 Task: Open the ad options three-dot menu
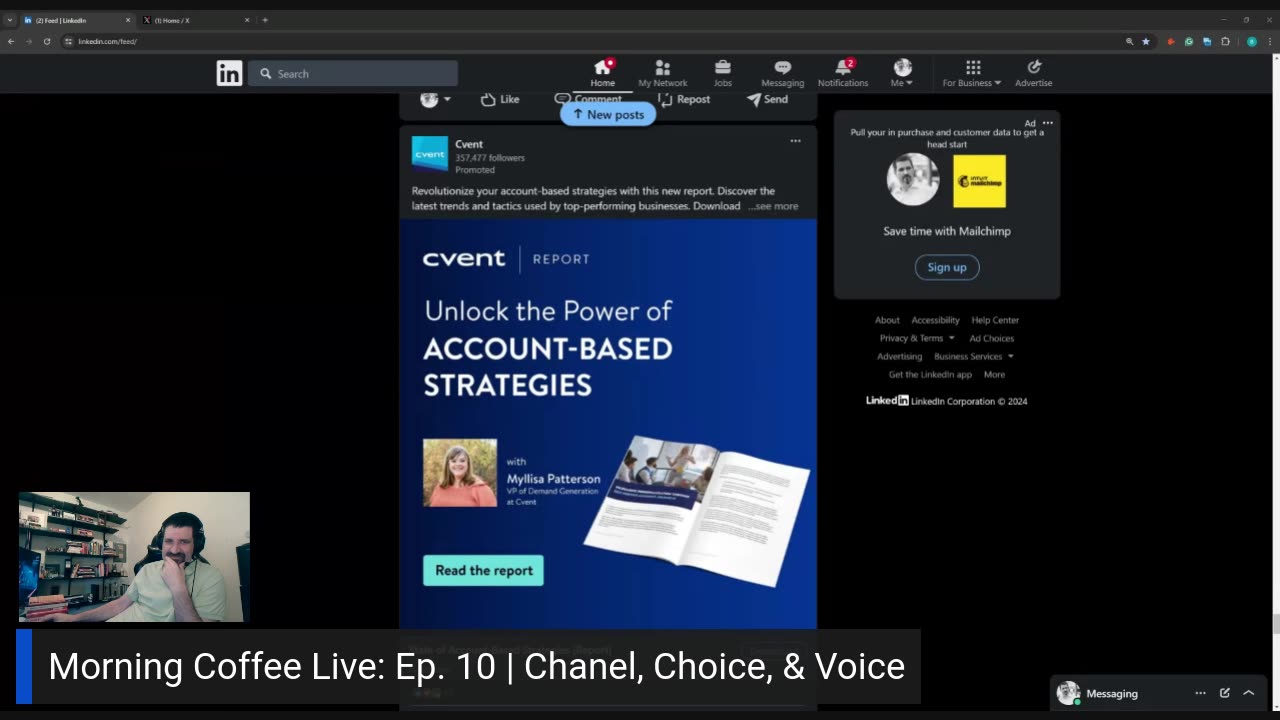(1048, 123)
